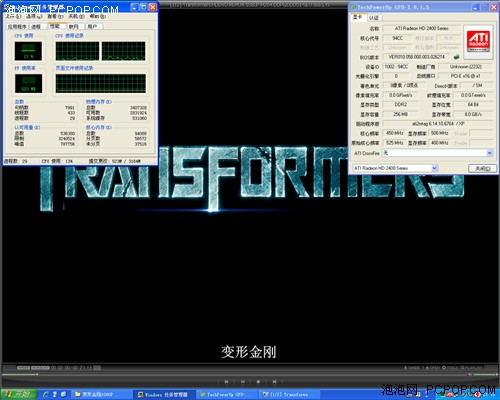Image resolution: width=500 pixels, height=400 pixels.
Task: Select the 应用程序 tab in Task Manager
Action: tap(17, 26)
